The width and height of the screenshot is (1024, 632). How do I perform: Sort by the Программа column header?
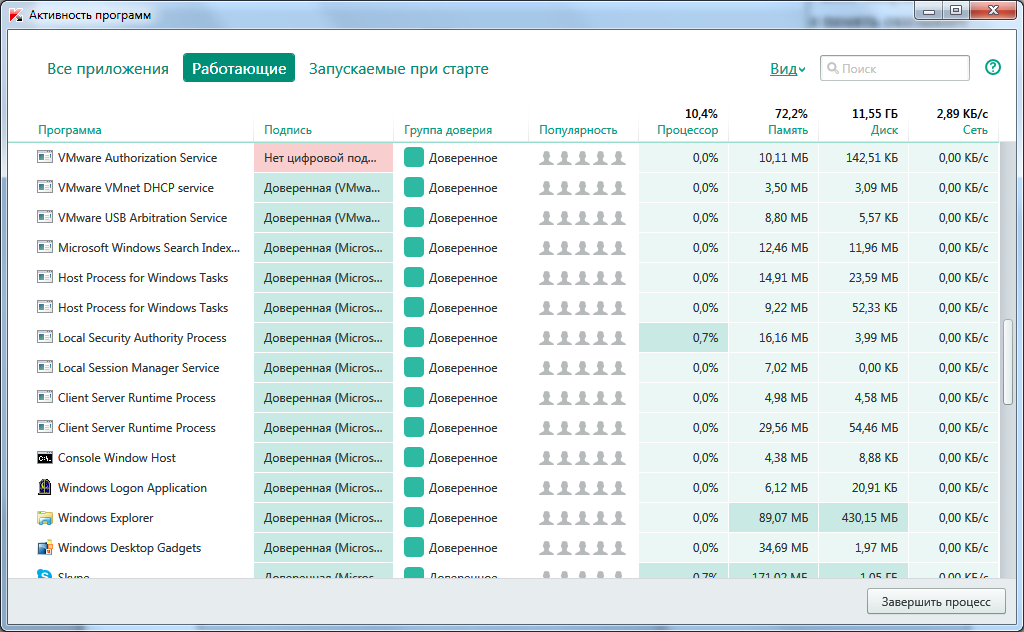70,130
